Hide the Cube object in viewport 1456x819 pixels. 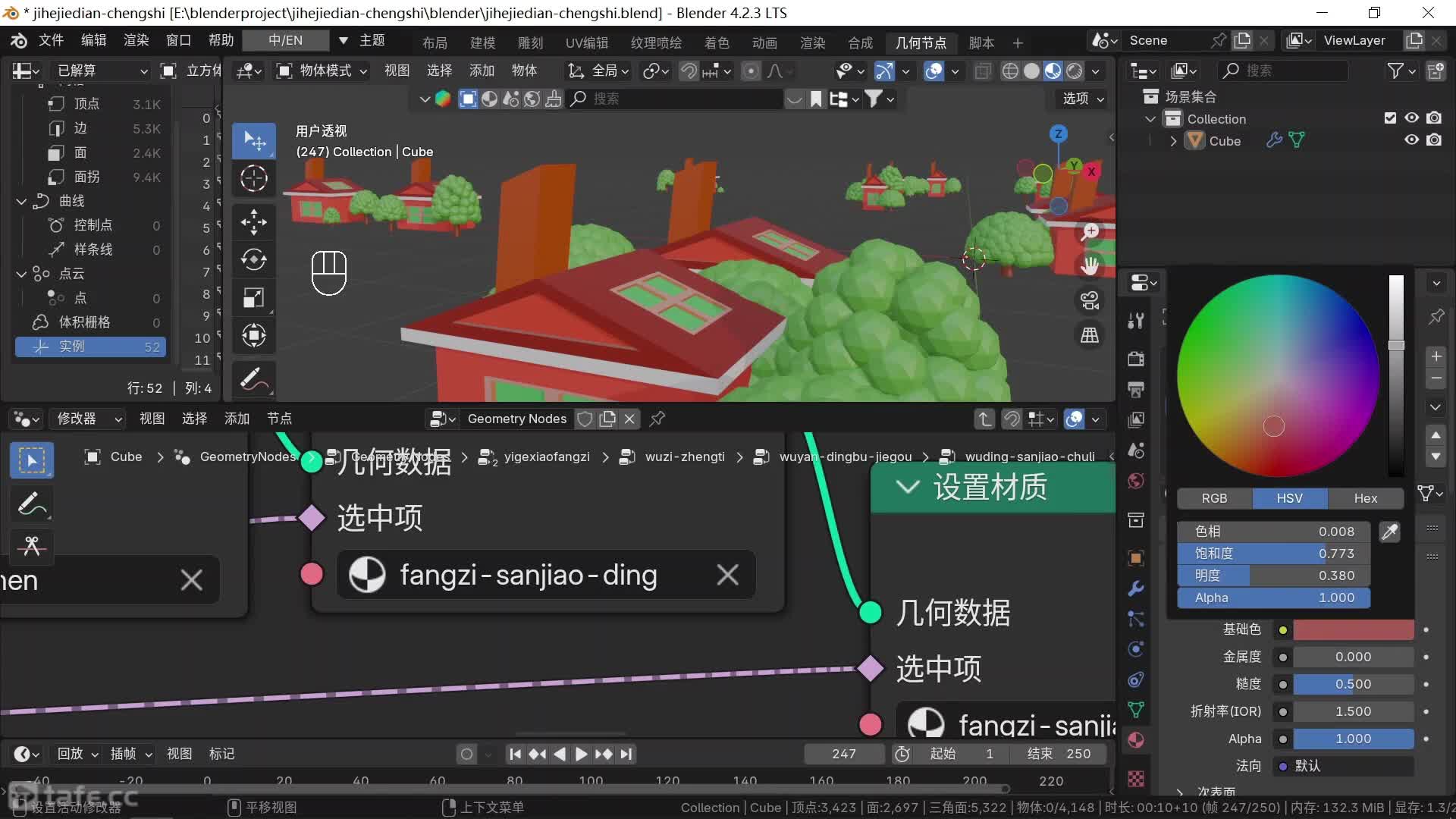1411,140
